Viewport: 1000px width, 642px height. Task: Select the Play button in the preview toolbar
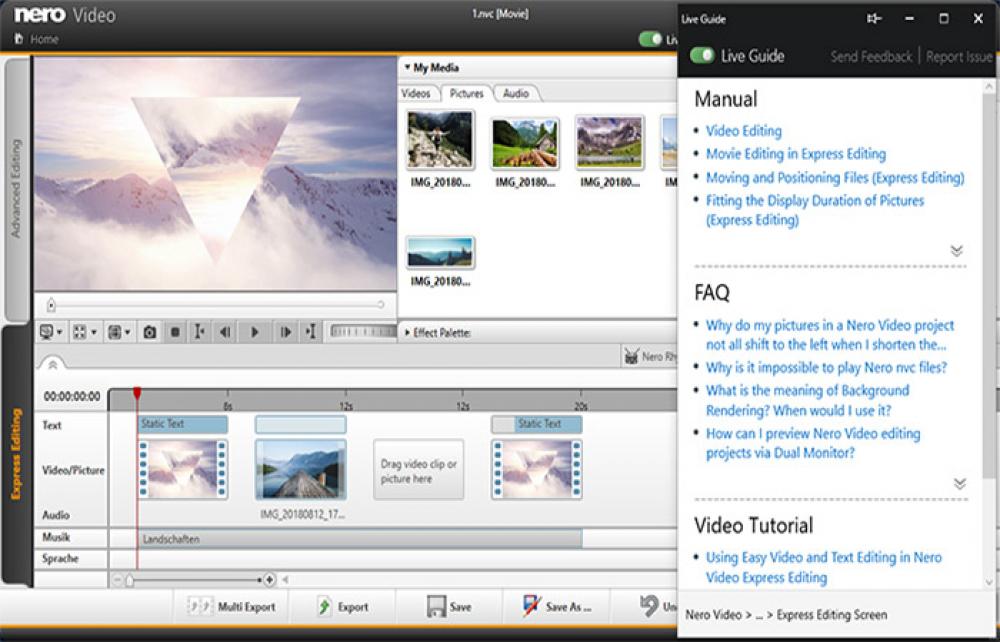[256, 329]
